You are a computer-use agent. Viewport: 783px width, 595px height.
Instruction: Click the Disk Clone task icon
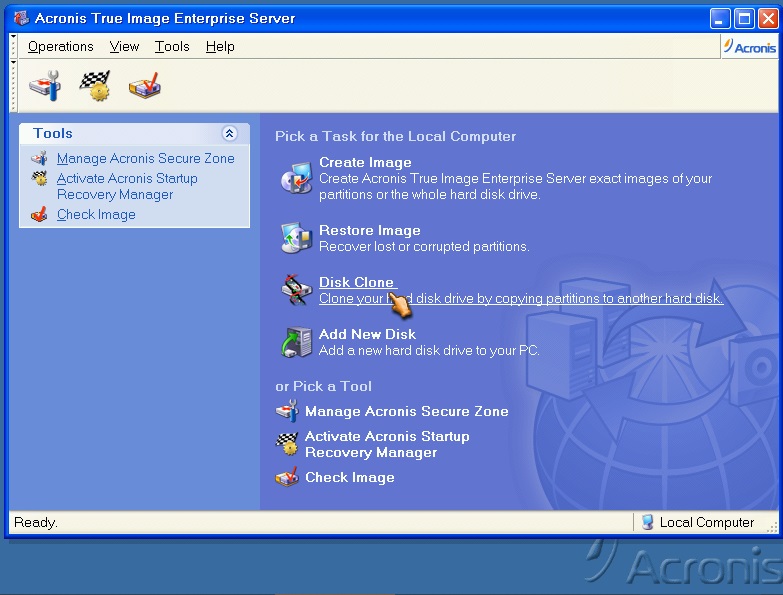point(297,290)
